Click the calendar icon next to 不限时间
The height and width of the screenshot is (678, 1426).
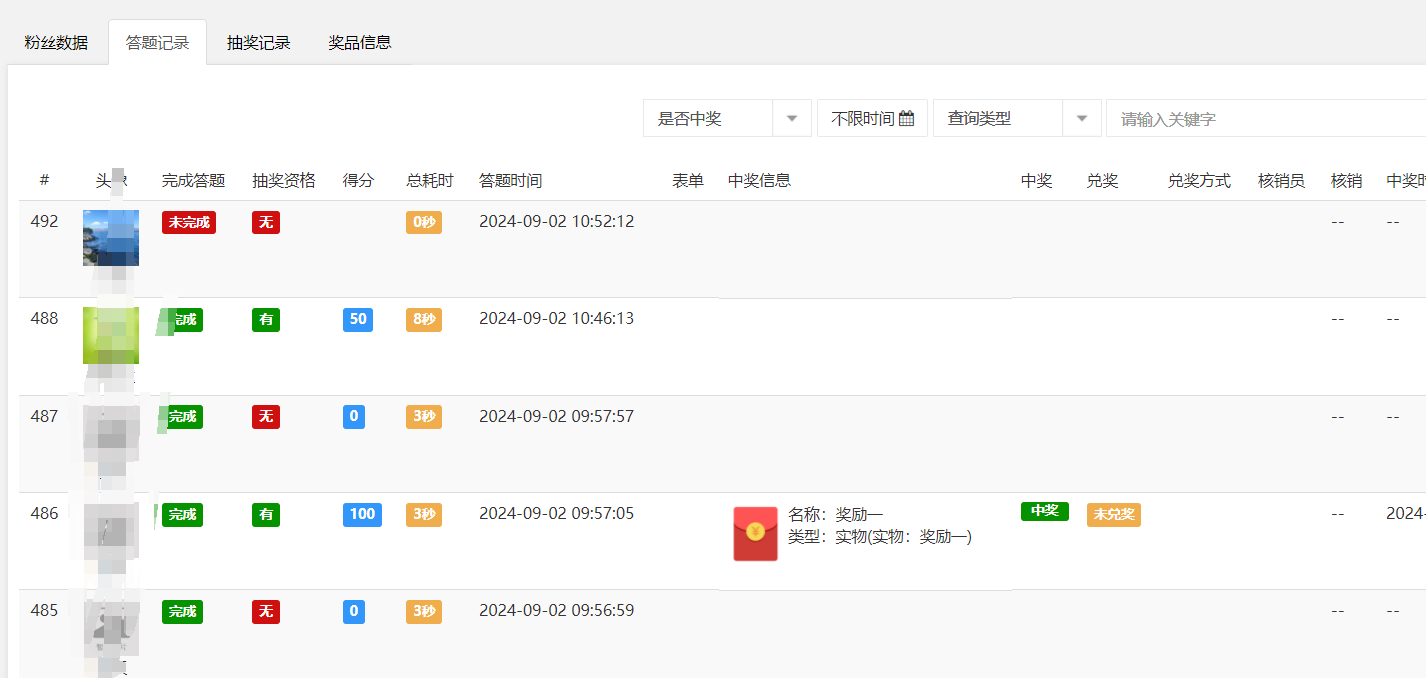click(x=906, y=118)
